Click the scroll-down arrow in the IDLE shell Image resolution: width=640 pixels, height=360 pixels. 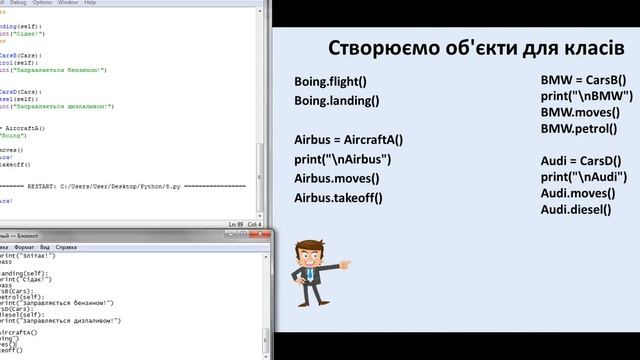point(260,216)
